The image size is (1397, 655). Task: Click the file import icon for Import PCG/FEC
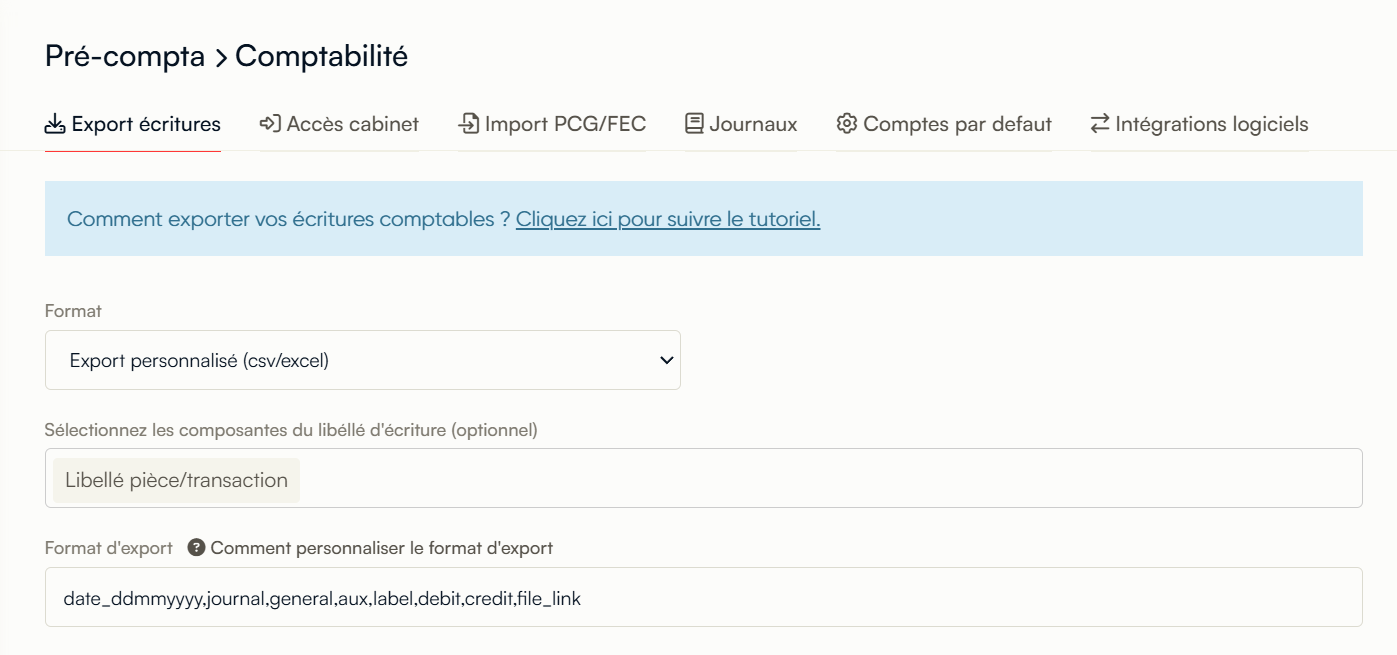pos(468,124)
